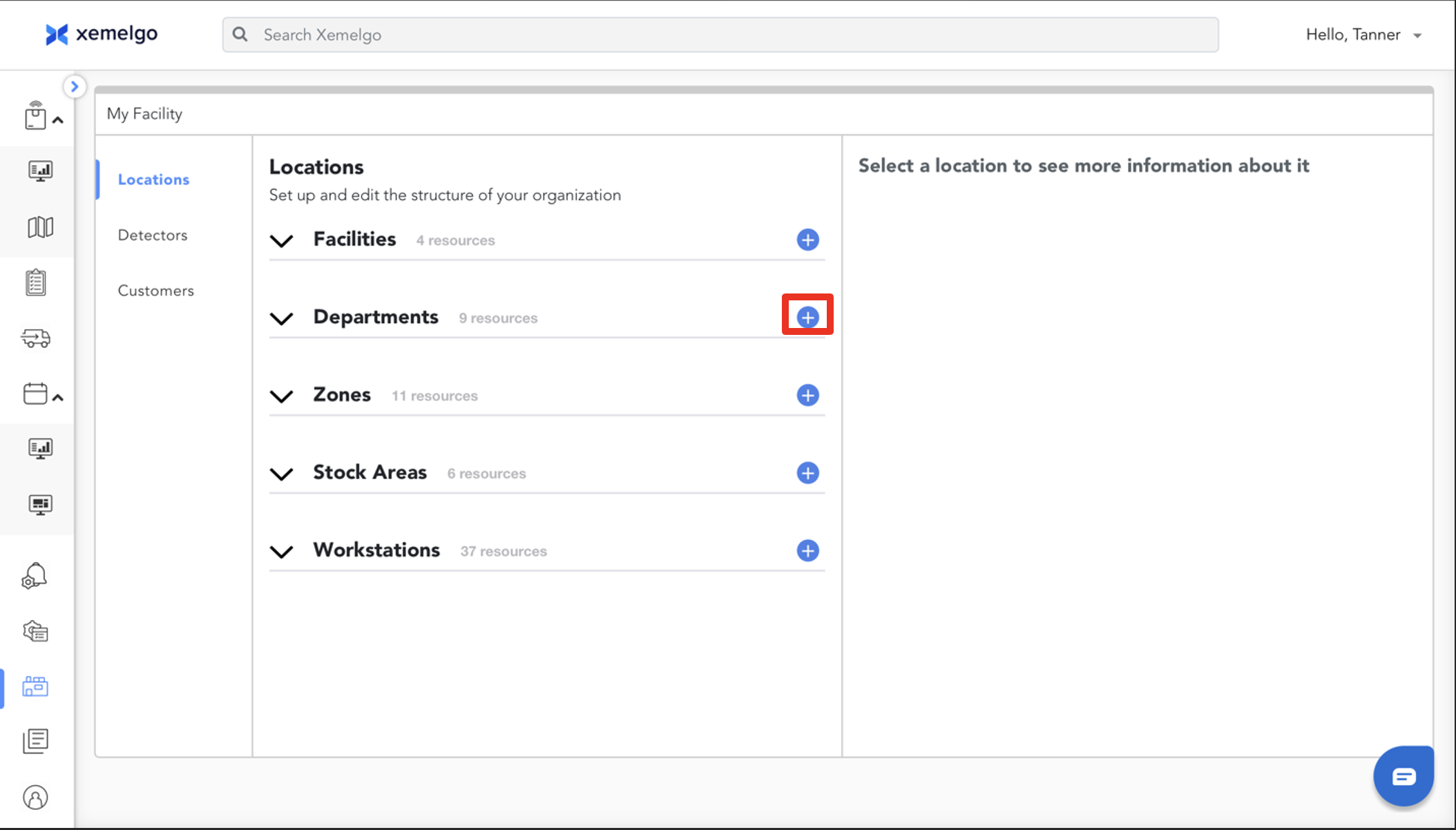The width and height of the screenshot is (1456, 830).
Task: Add a new Zone with the plus icon
Action: (x=807, y=395)
